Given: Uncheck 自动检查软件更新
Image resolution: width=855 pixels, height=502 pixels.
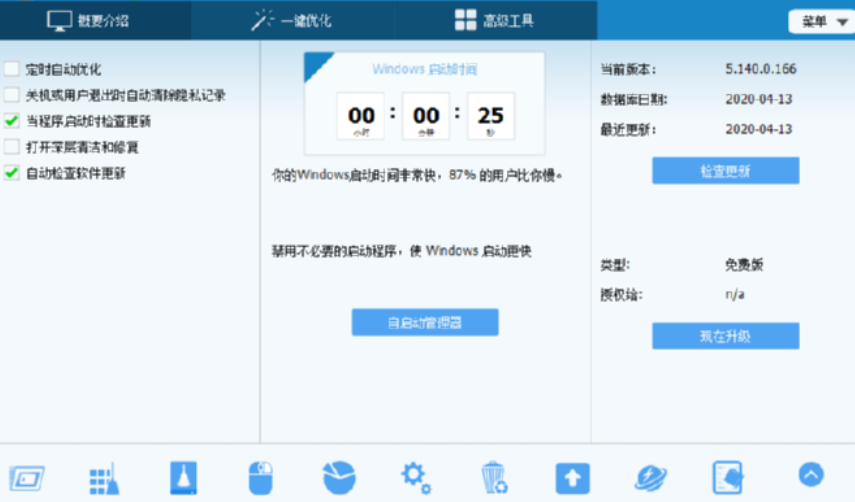Looking at the screenshot, I should [x=11, y=173].
